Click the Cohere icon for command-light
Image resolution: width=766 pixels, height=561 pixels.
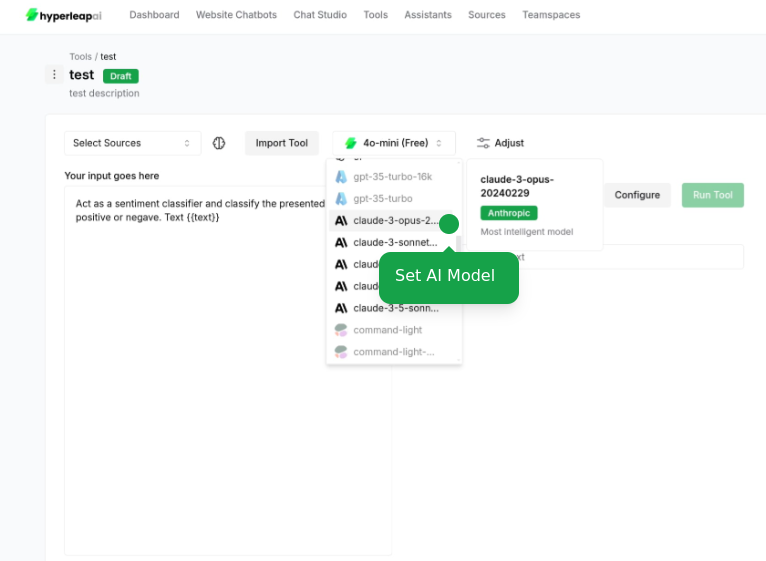341,330
